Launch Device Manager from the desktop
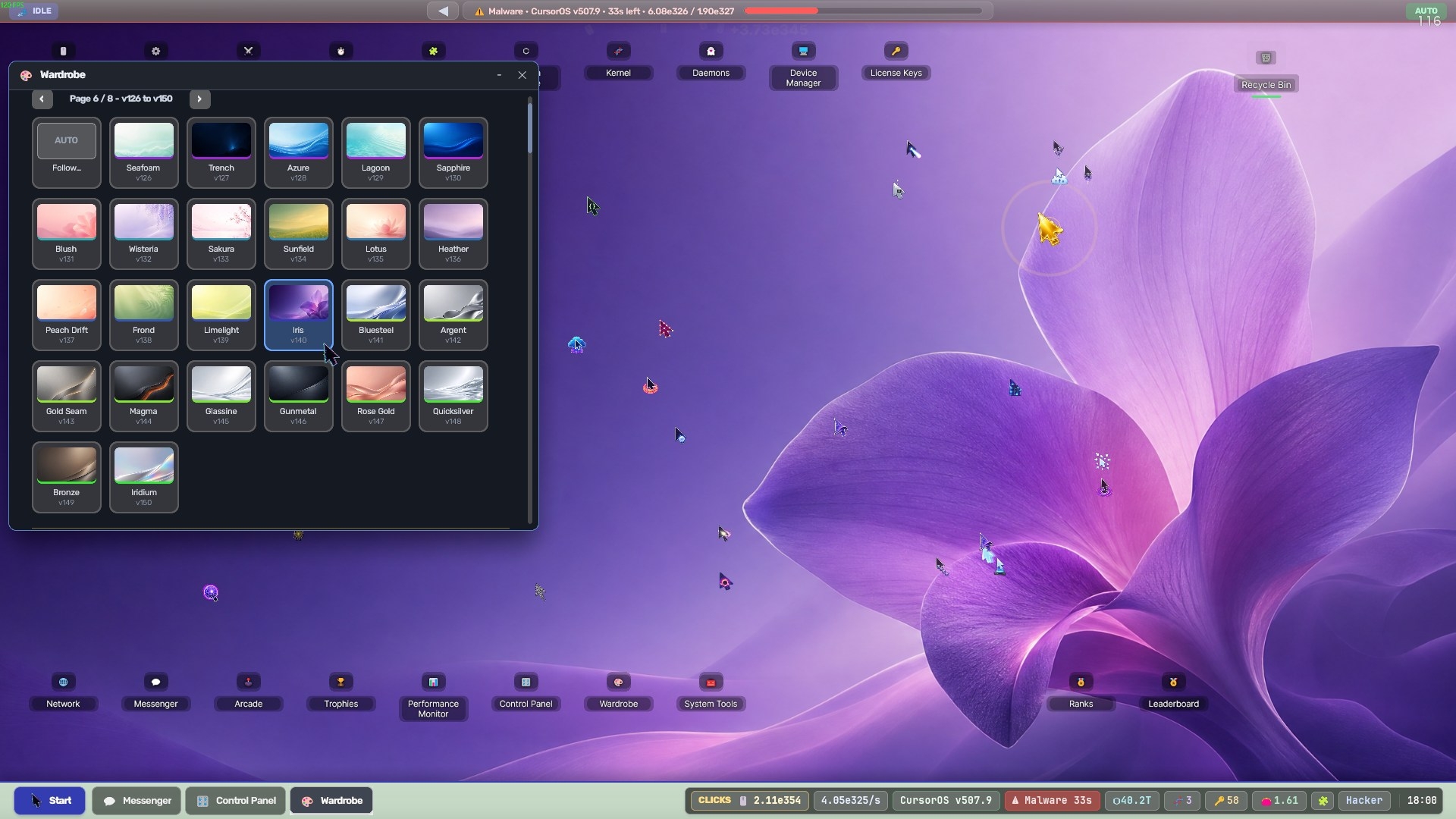The width and height of the screenshot is (1456, 819). (803, 65)
